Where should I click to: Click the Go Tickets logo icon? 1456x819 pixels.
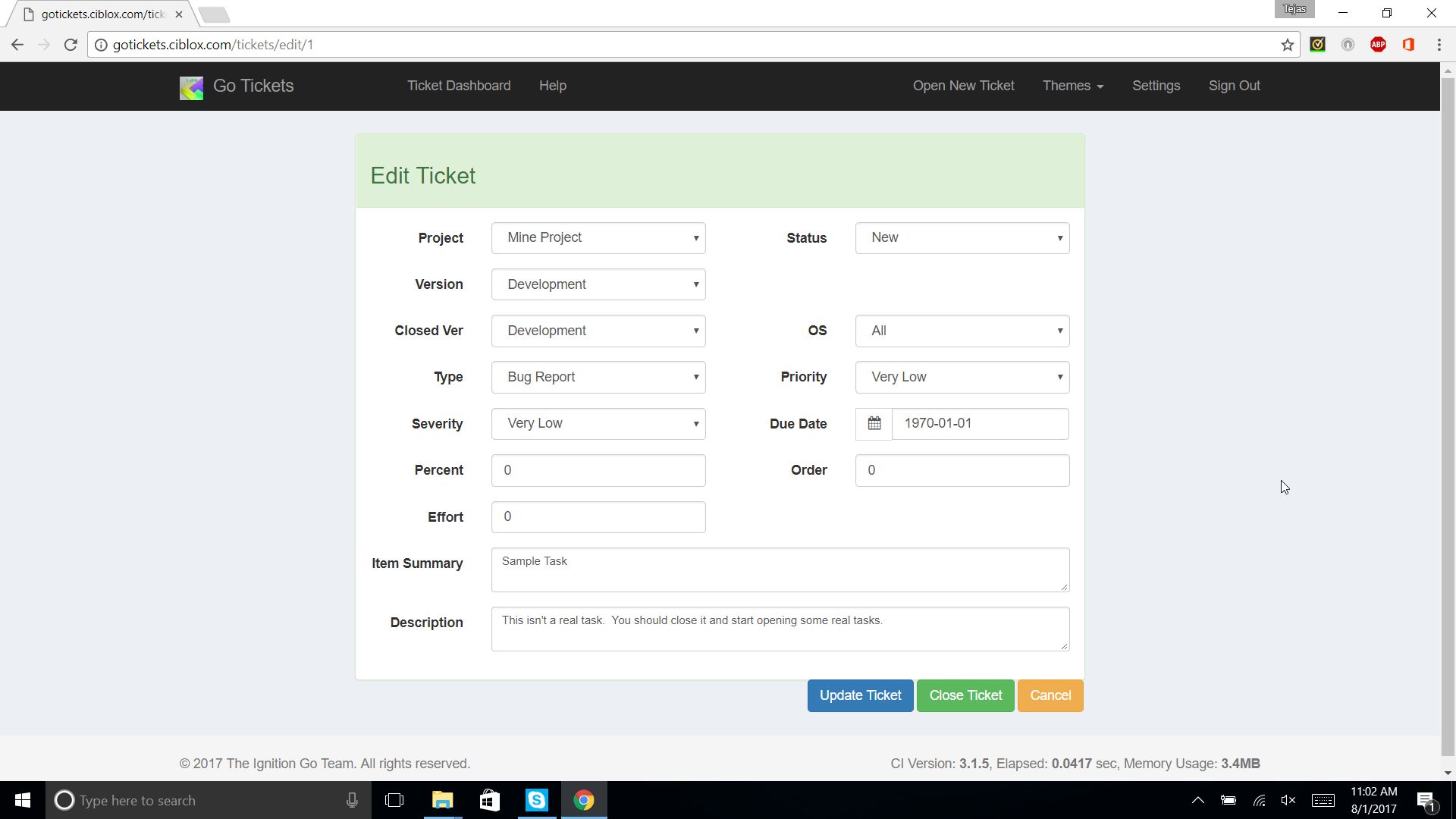pyautogui.click(x=191, y=87)
